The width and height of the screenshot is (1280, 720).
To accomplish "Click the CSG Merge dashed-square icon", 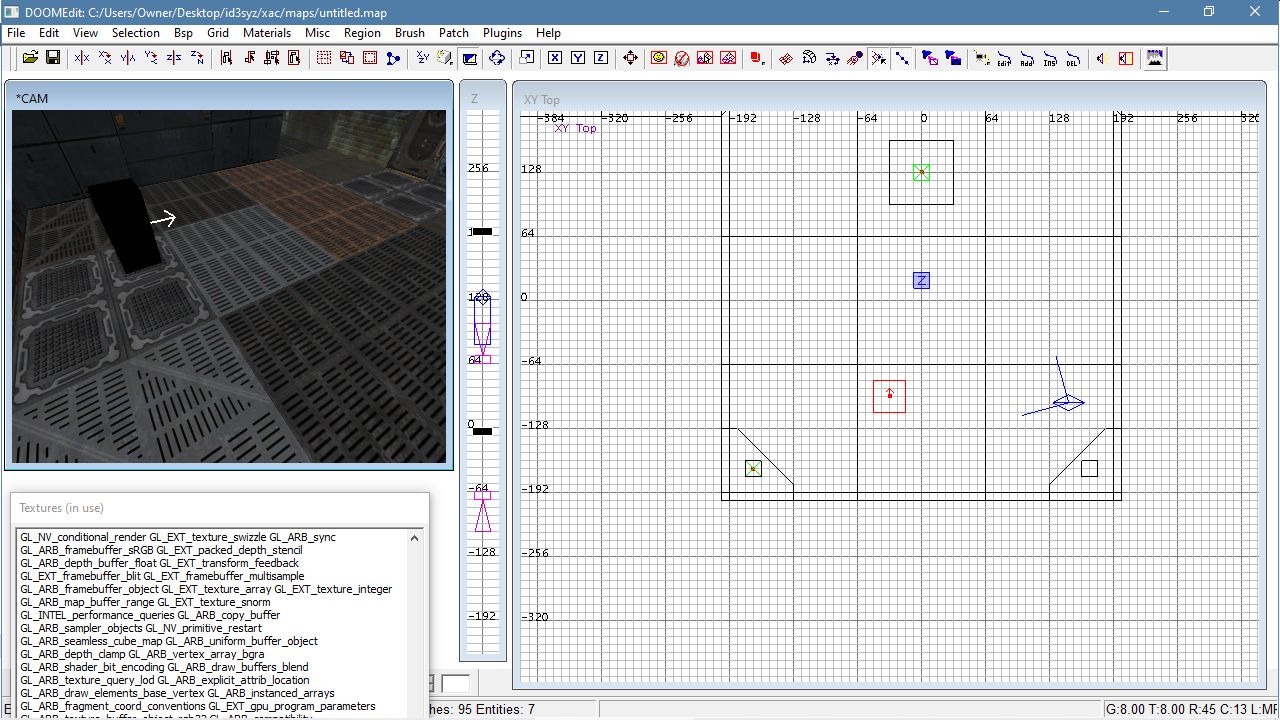I will [x=370, y=58].
